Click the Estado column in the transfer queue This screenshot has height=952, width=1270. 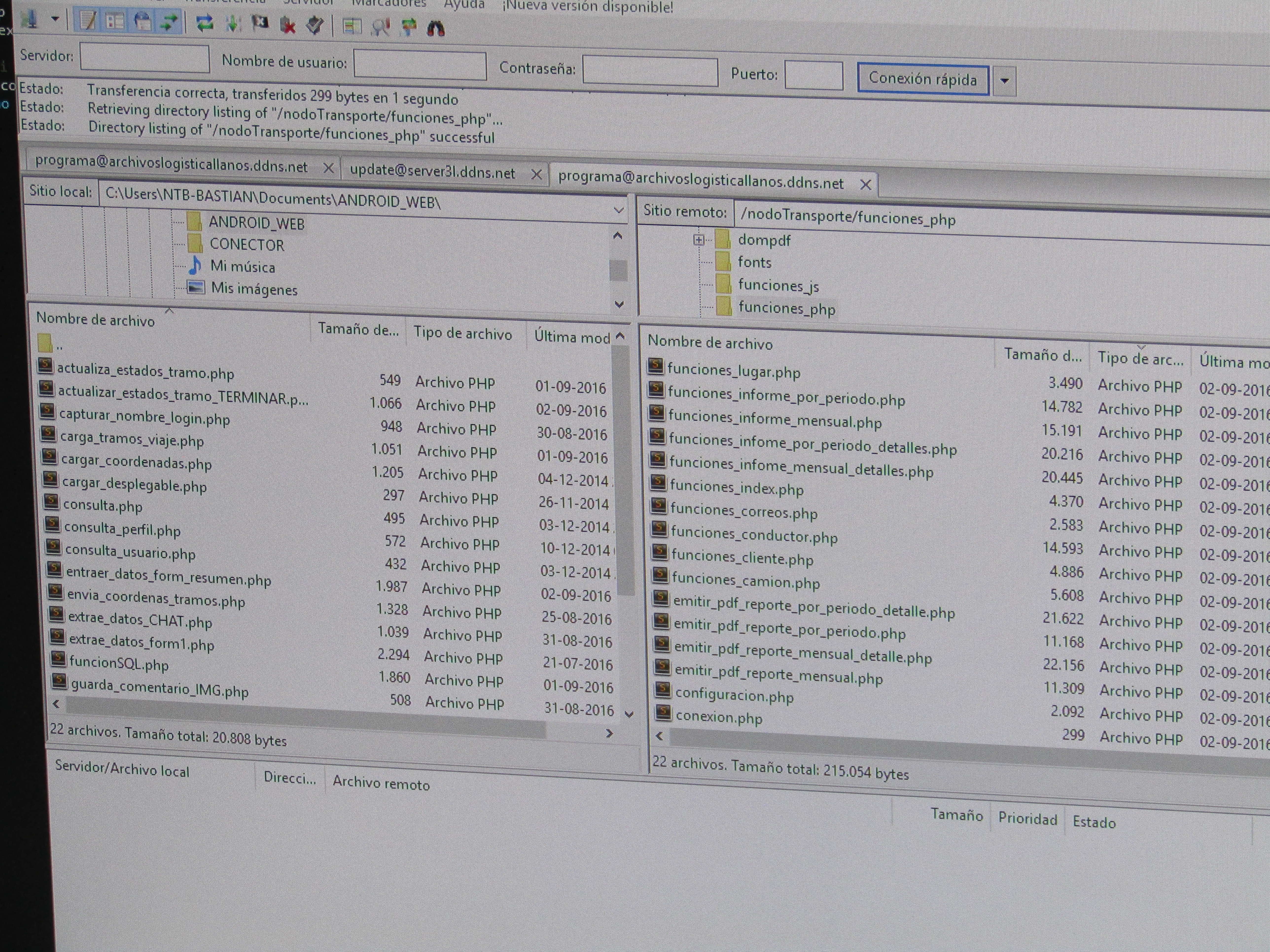tap(1094, 822)
